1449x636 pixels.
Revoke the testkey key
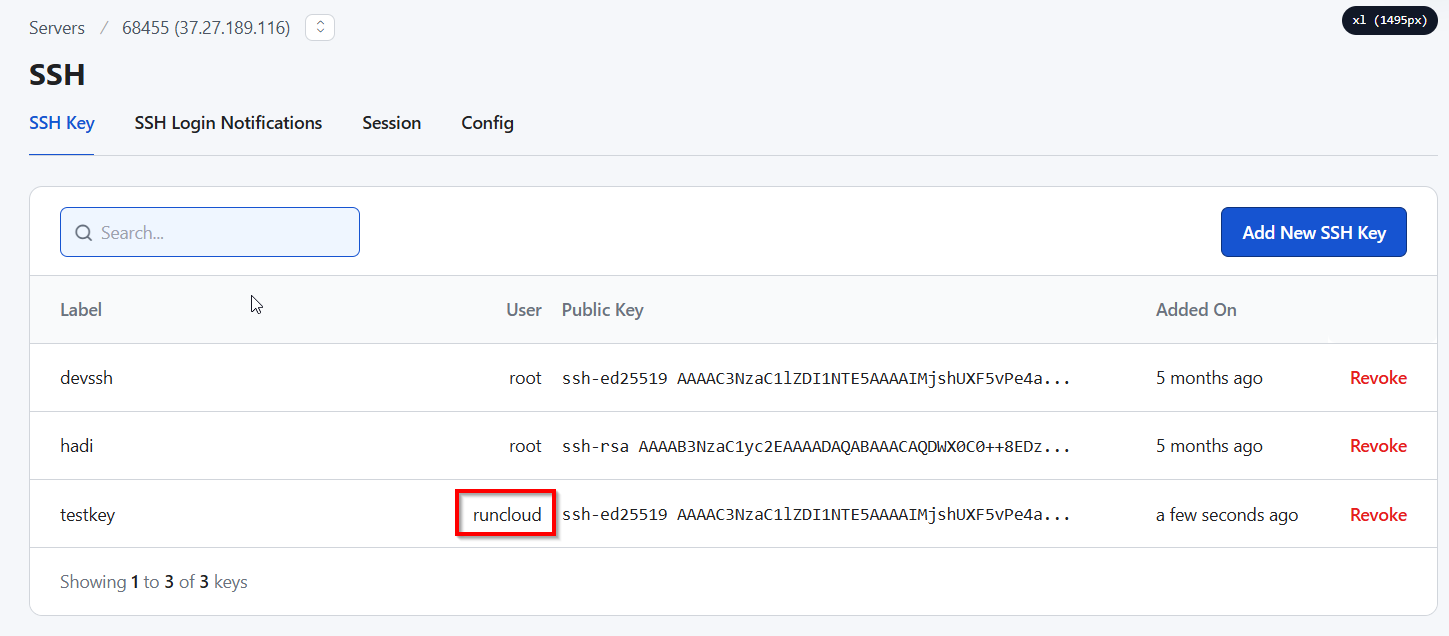(1378, 515)
